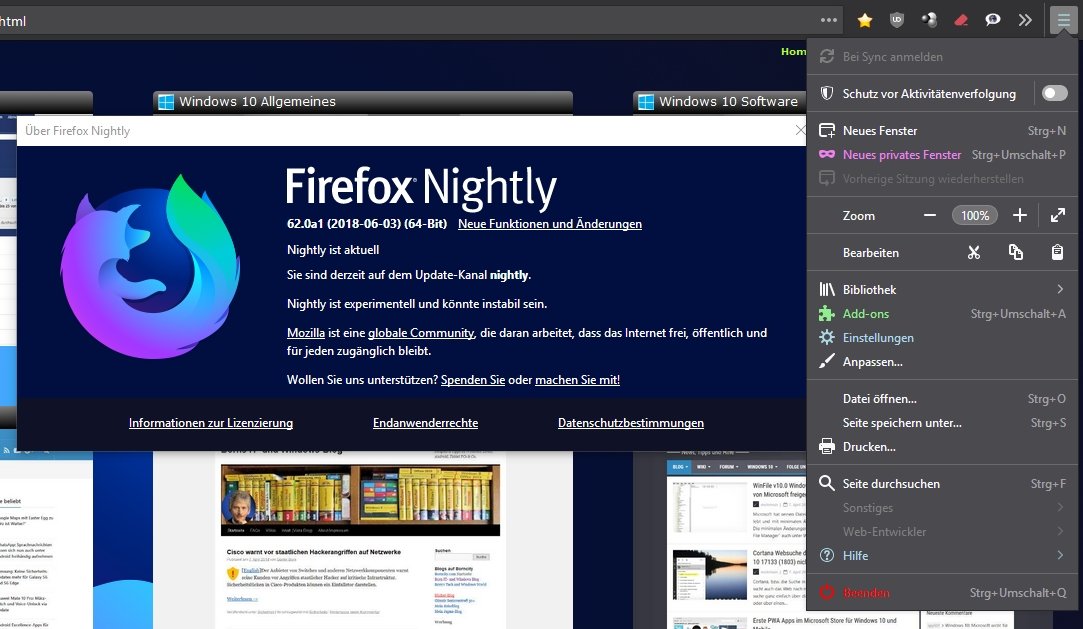Expand the Web-Entwickler submenu
This screenshot has width=1083, height=629.
941,532
